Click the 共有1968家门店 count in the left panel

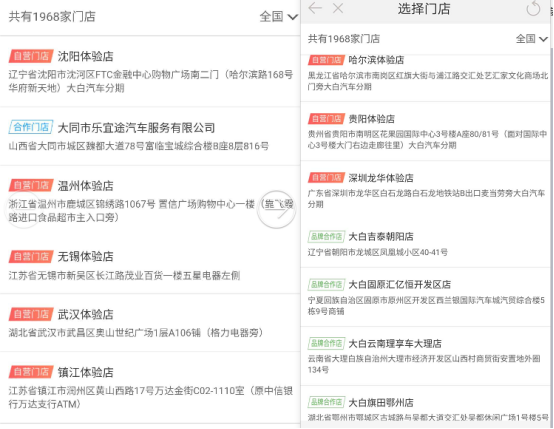(52, 17)
